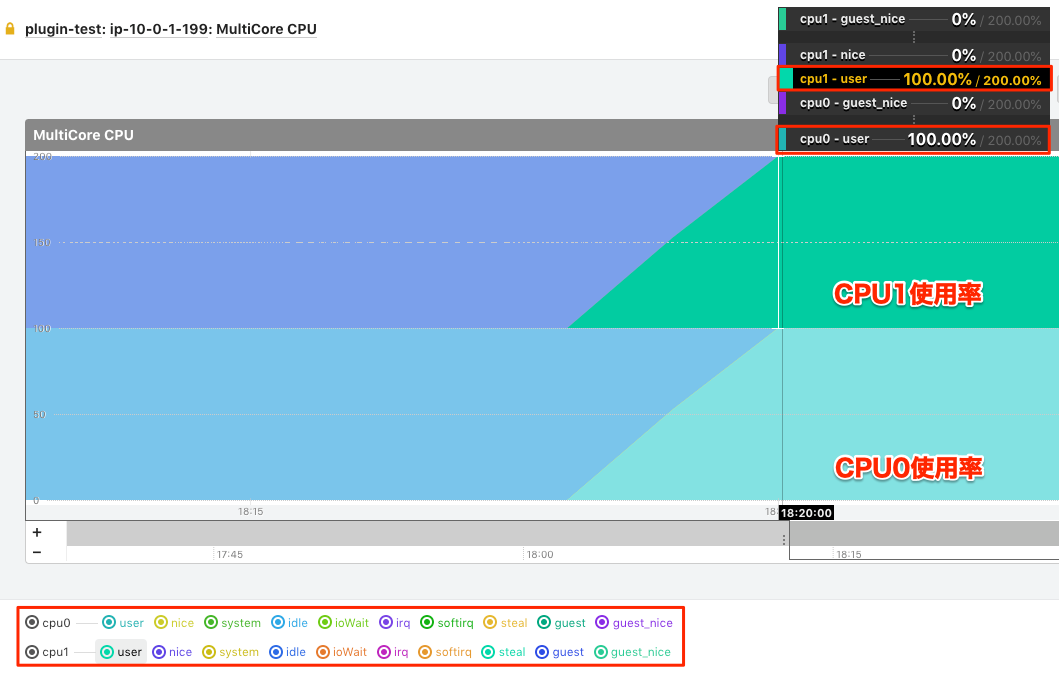Open the plugin-test breadcrumb link
The width and height of the screenshot is (1059, 675).
62,29
